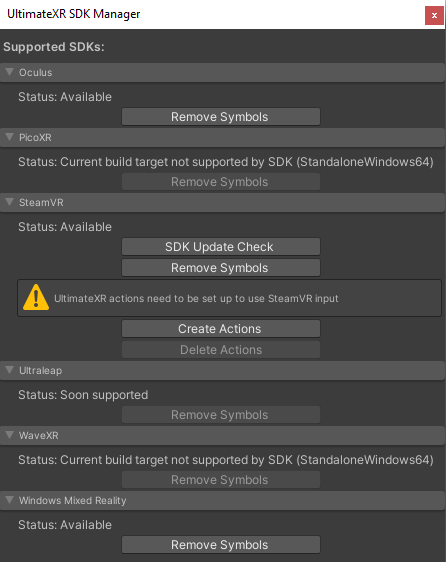This screenshot has height=562, width=446.
Task: Click the yellow warning icon
Action: click(x=36, y=297)
